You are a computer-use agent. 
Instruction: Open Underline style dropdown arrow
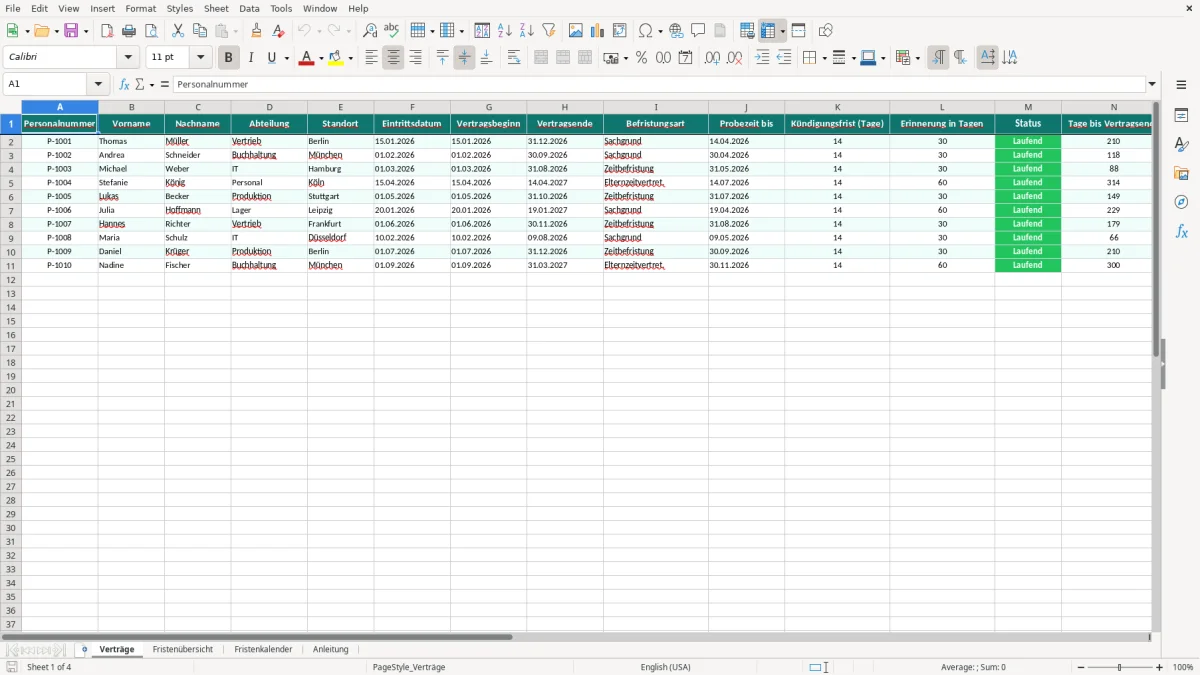pos(286,58)
